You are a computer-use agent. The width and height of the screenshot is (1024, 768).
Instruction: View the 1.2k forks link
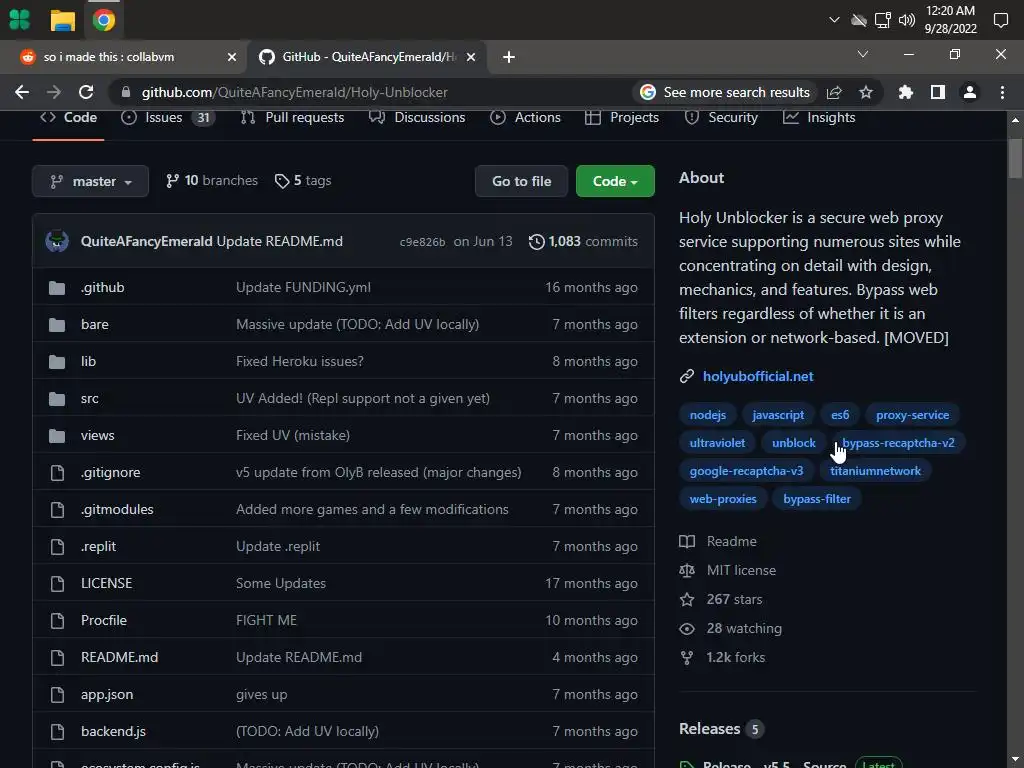722,658
